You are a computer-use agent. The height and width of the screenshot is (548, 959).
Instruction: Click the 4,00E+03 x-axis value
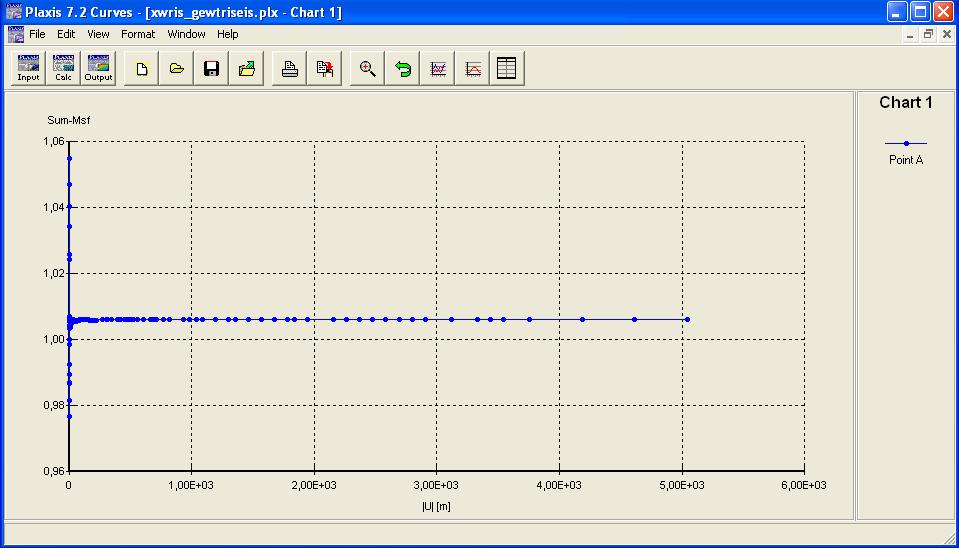point(560,485)
